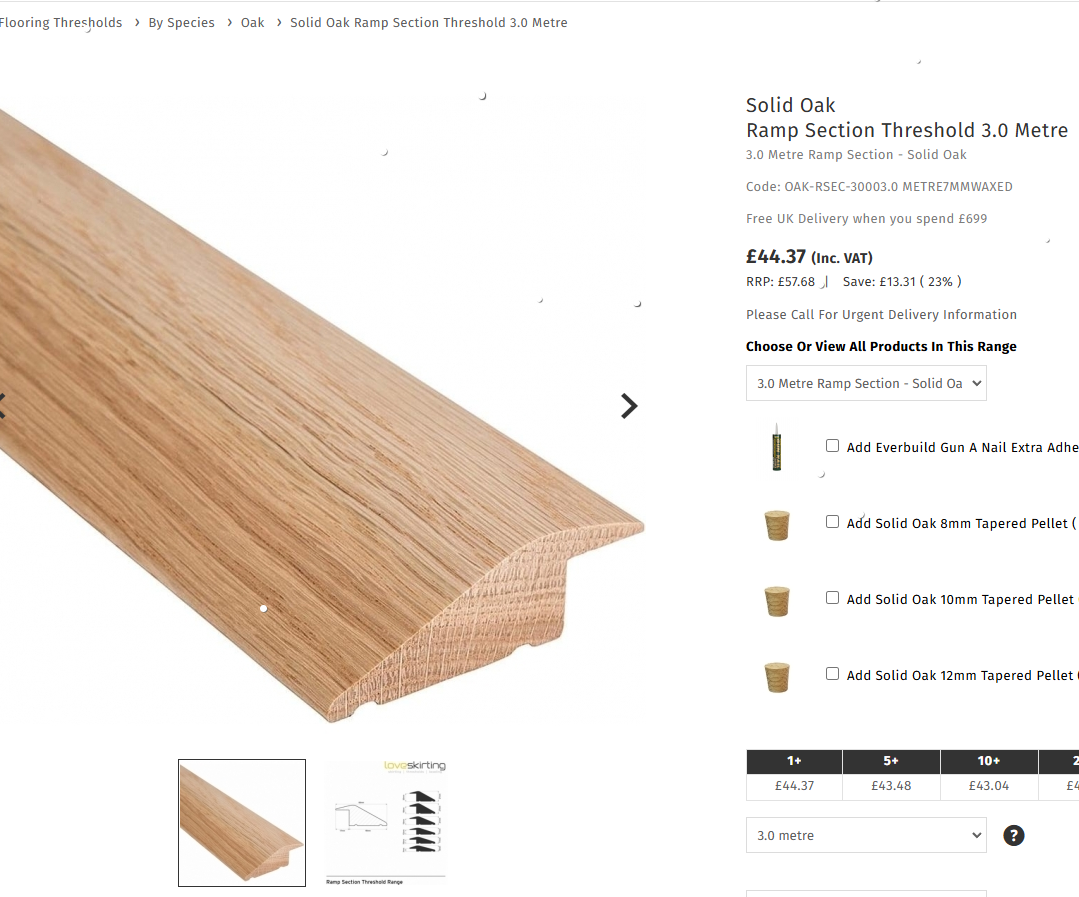Enable Add Solid Oak 8mm Tapered Pellet
This screenshot has height=897, width=1079.
[x=833, y=521]
